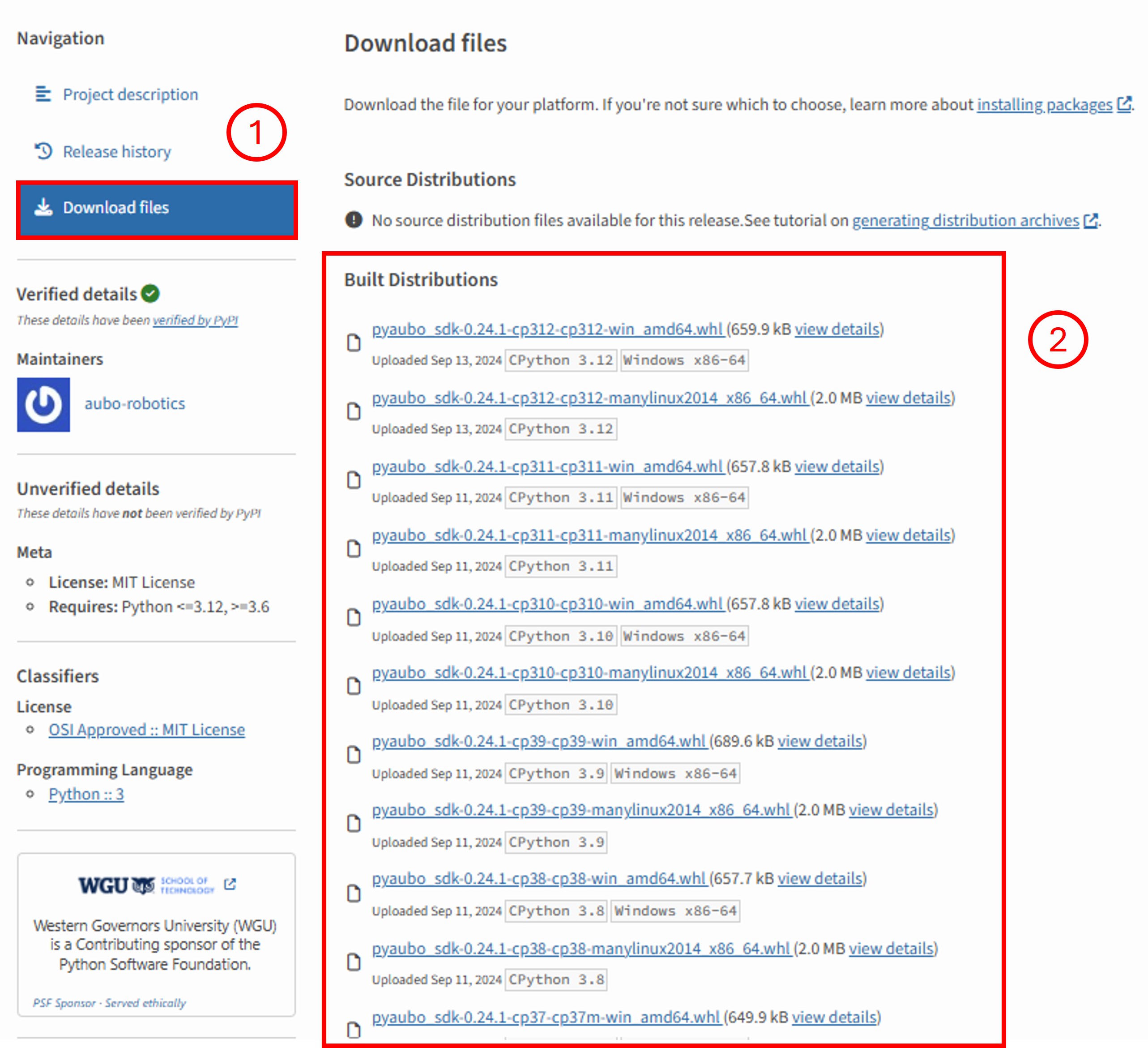Screen dimensions: 1148x1048
Task: Open OSI Approved :: MIT License classifier
Action: coord(147,730)
